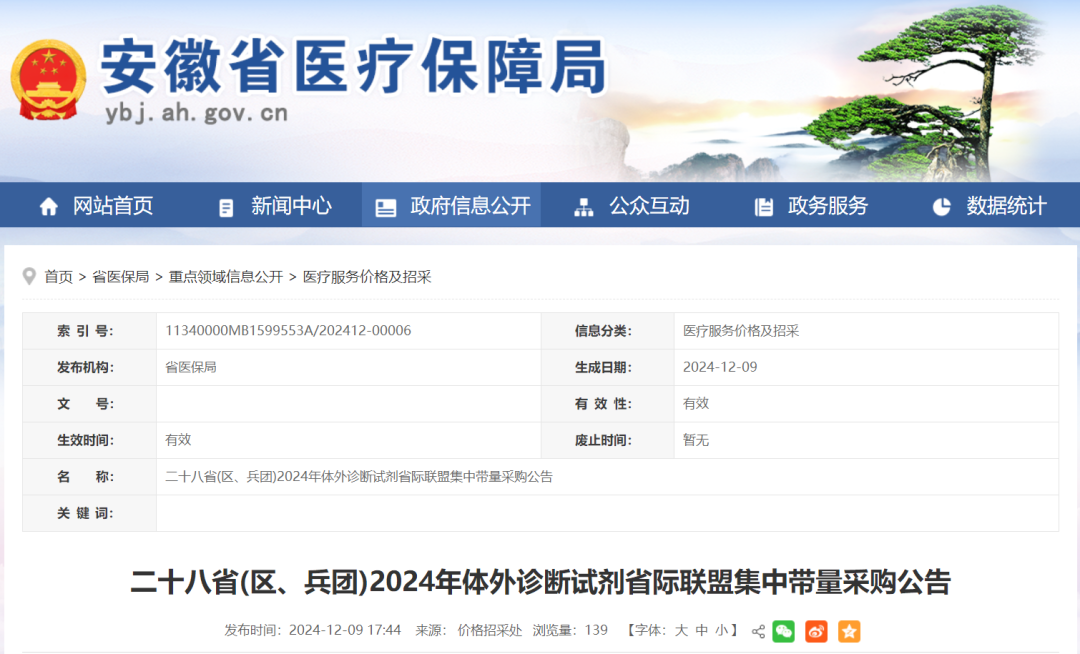Click the home icon in navigation bar
This screenshot has height=654, width=1080.
tap(48, 207)
